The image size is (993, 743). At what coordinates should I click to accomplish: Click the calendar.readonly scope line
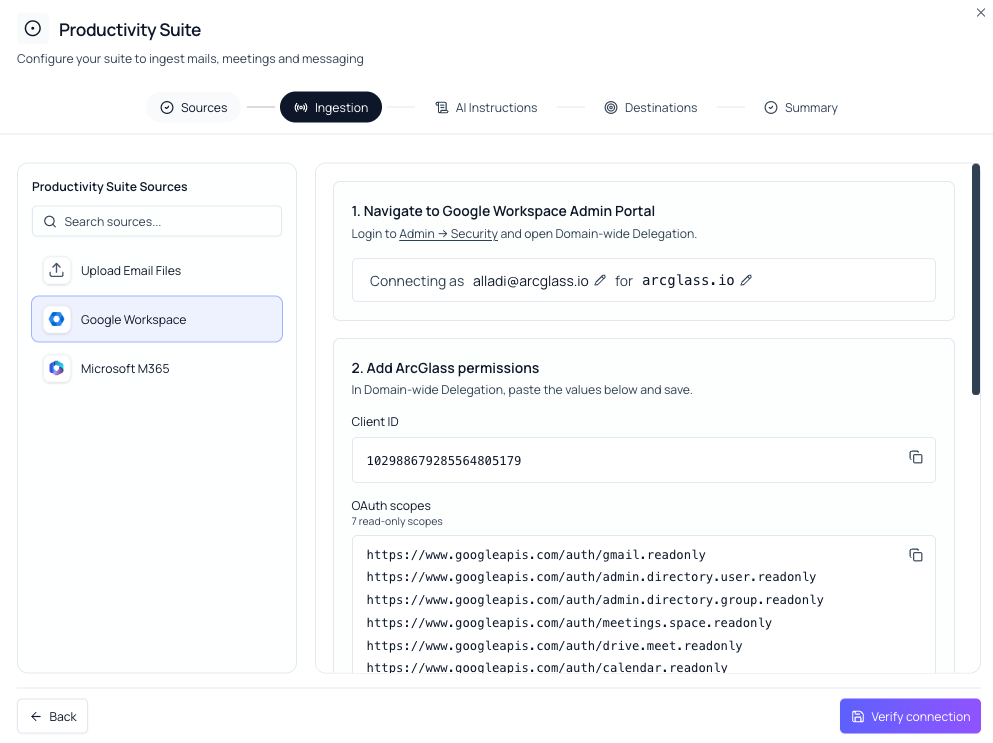(x=547, y=667)
